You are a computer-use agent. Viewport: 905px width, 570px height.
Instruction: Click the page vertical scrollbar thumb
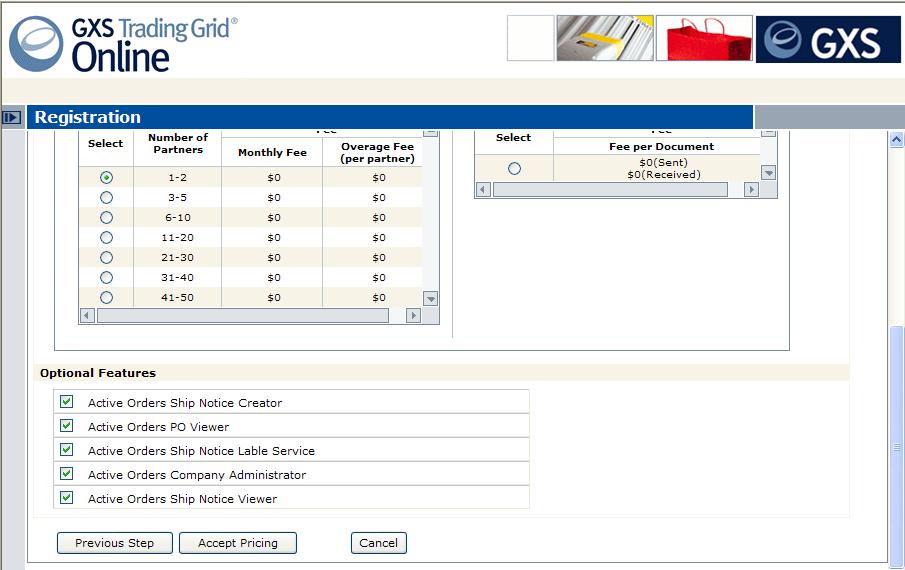896,447
